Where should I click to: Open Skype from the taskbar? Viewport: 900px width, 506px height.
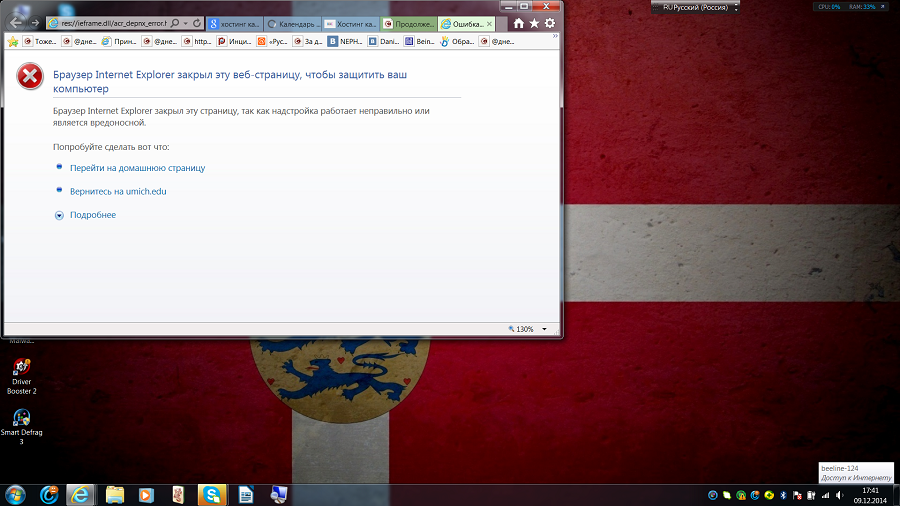point(212,495)
